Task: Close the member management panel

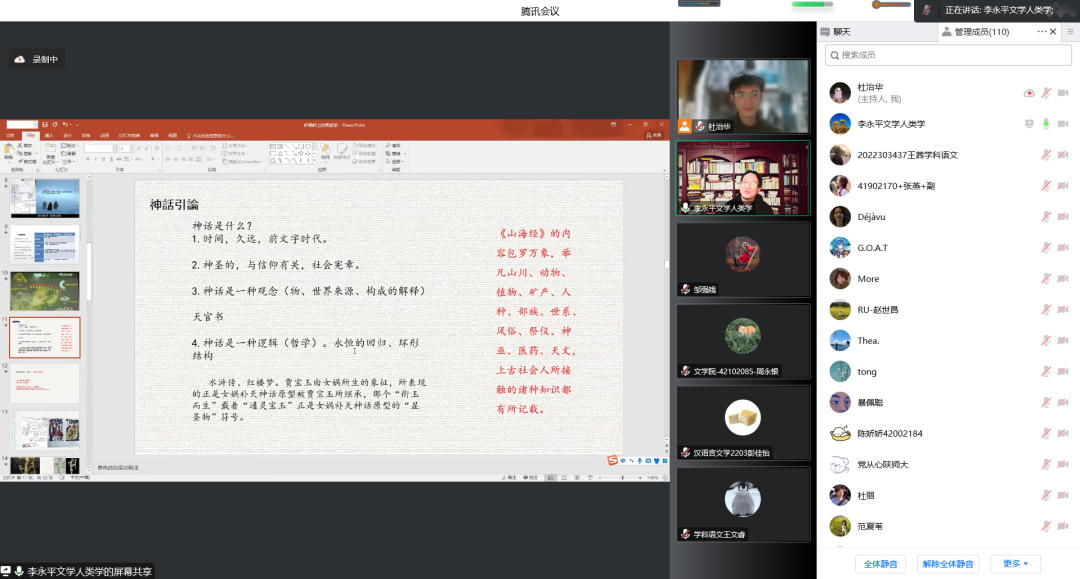Action: (x=1053, y=32)
